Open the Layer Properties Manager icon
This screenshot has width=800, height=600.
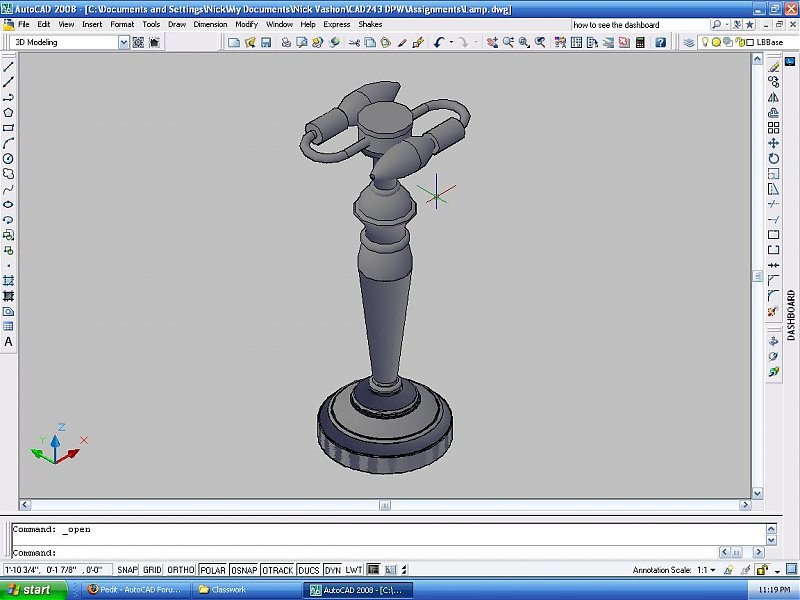[x=689, y=42]
